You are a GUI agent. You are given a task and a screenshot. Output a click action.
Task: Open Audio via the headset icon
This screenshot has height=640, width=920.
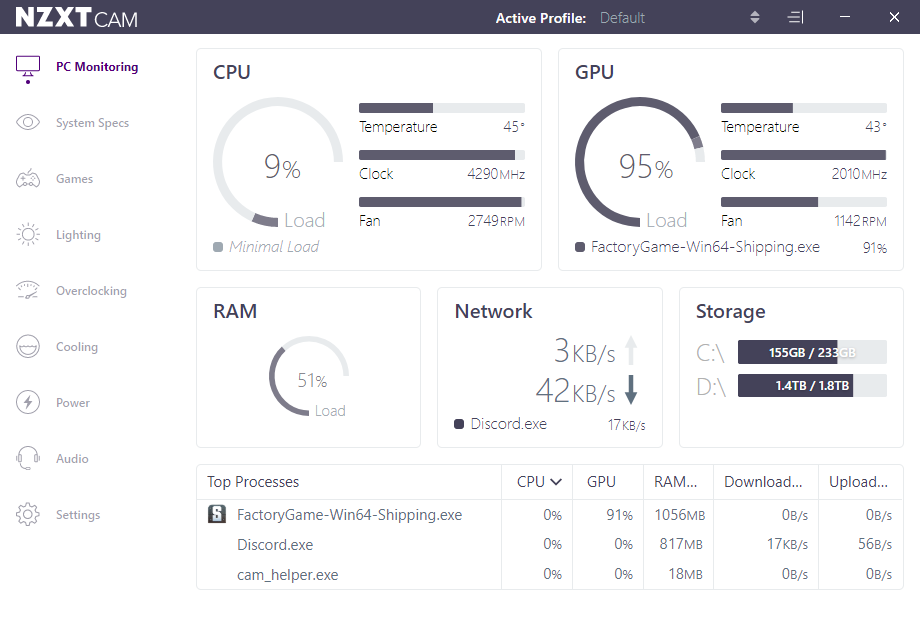pos(28,459)
